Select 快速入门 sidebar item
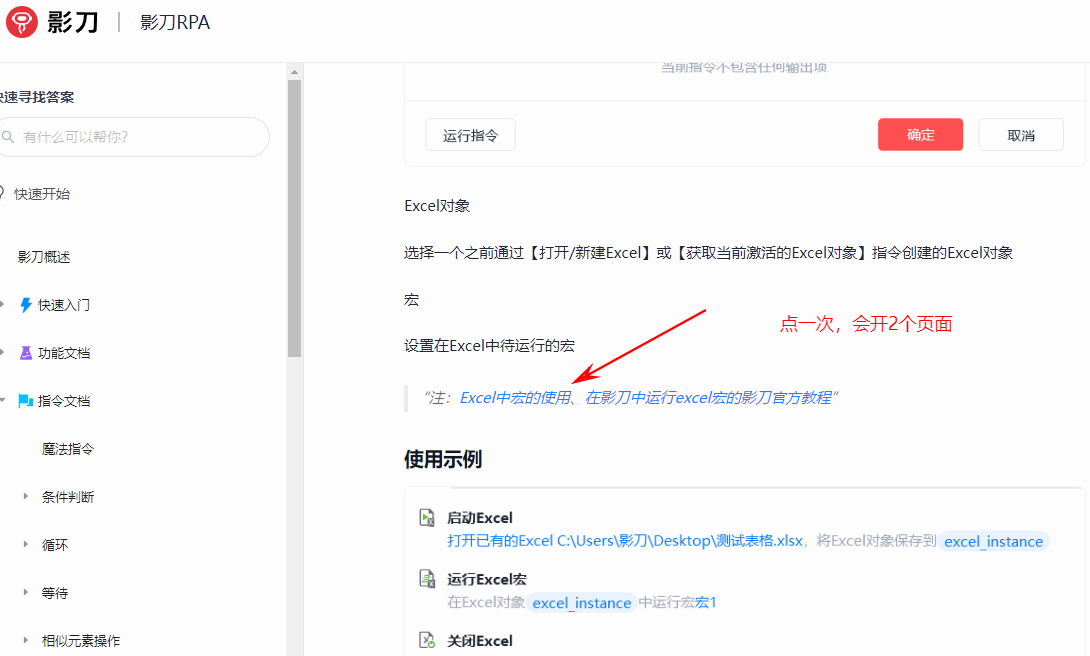This screenshot has width=1090, height=656. [64, 305]
